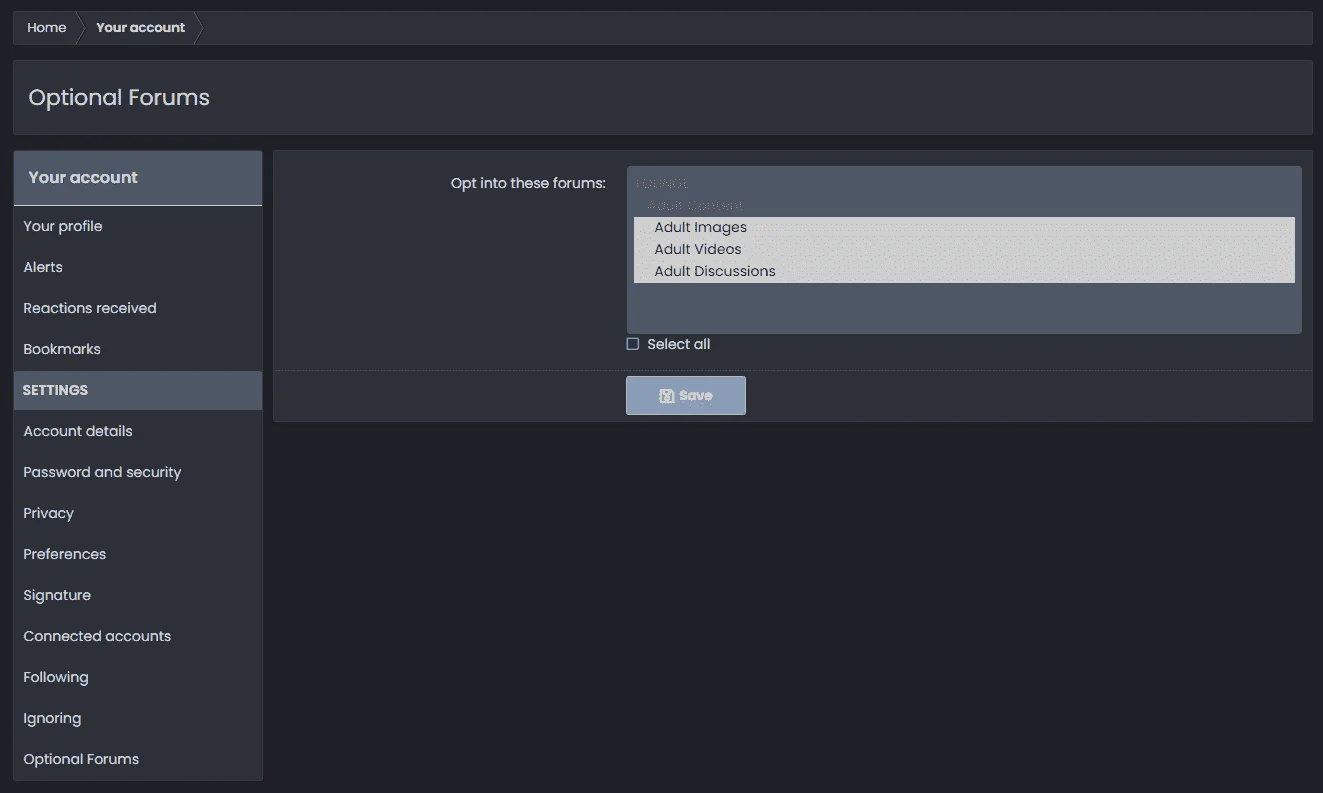Open Following list
Viewport: 1323px width, 793px height.
tap(138, 678)
